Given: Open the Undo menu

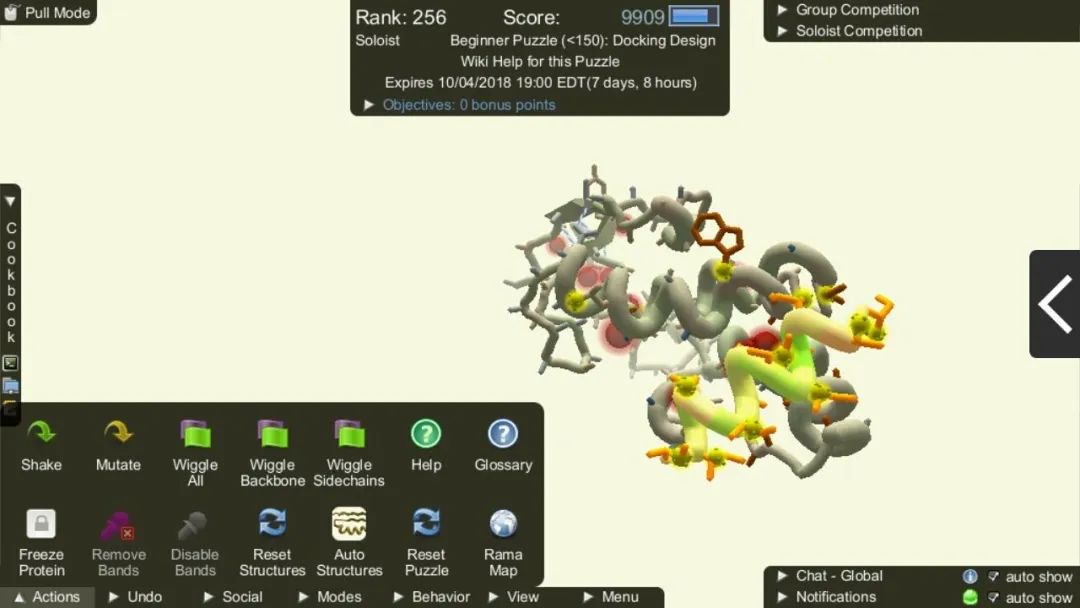Looking at the screenshot, I should tap(136, 596).
